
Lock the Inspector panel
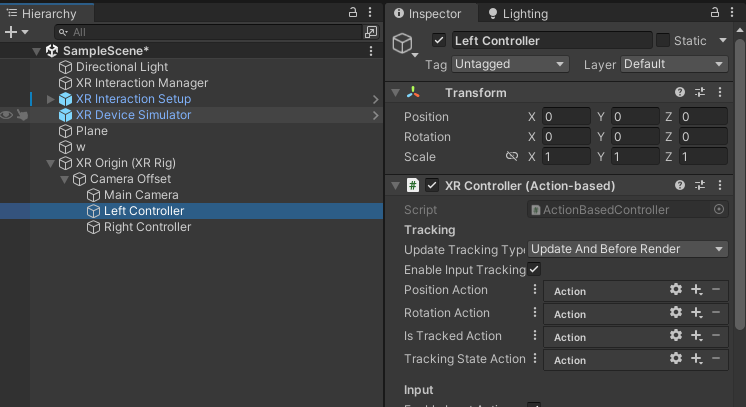pos(712,14)
